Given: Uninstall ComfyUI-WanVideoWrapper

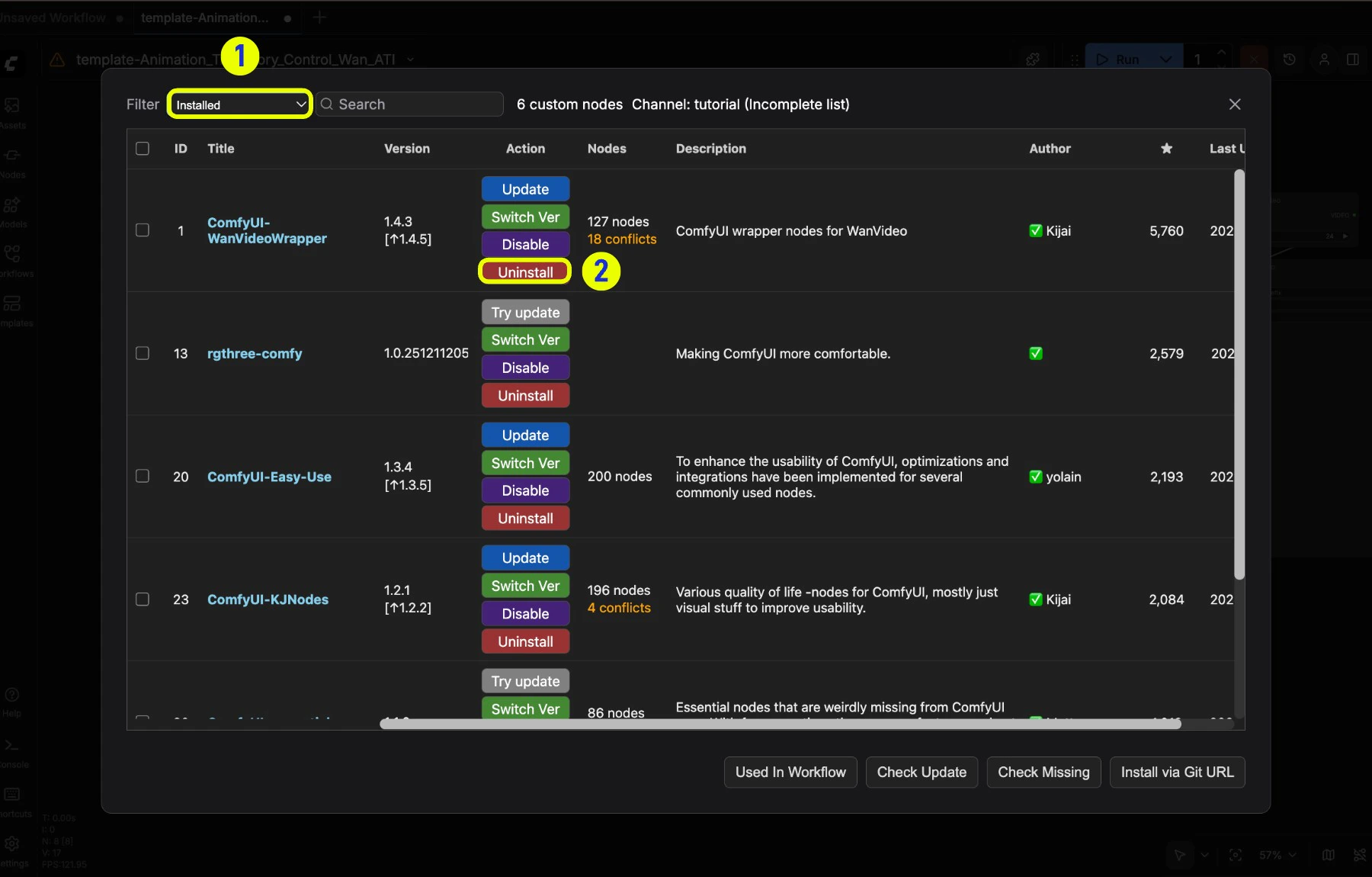Looking at the screenshot, I should pos(525,272).
